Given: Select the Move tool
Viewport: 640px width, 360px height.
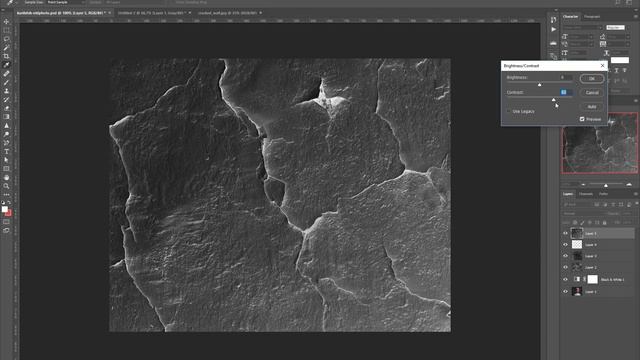Looking at the screenshot, I should 6,22.
